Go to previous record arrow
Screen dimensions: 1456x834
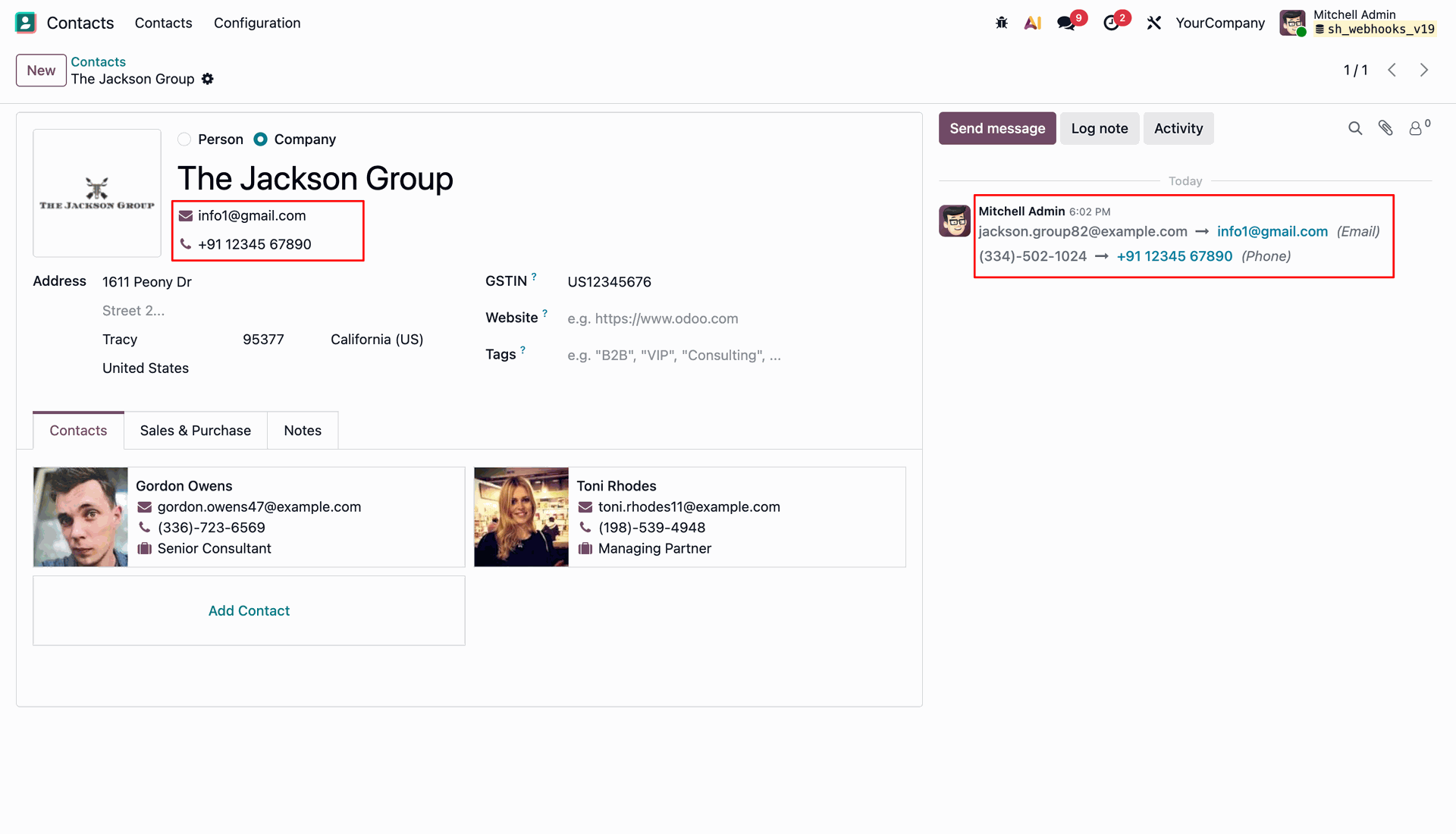click(1392, 70)
